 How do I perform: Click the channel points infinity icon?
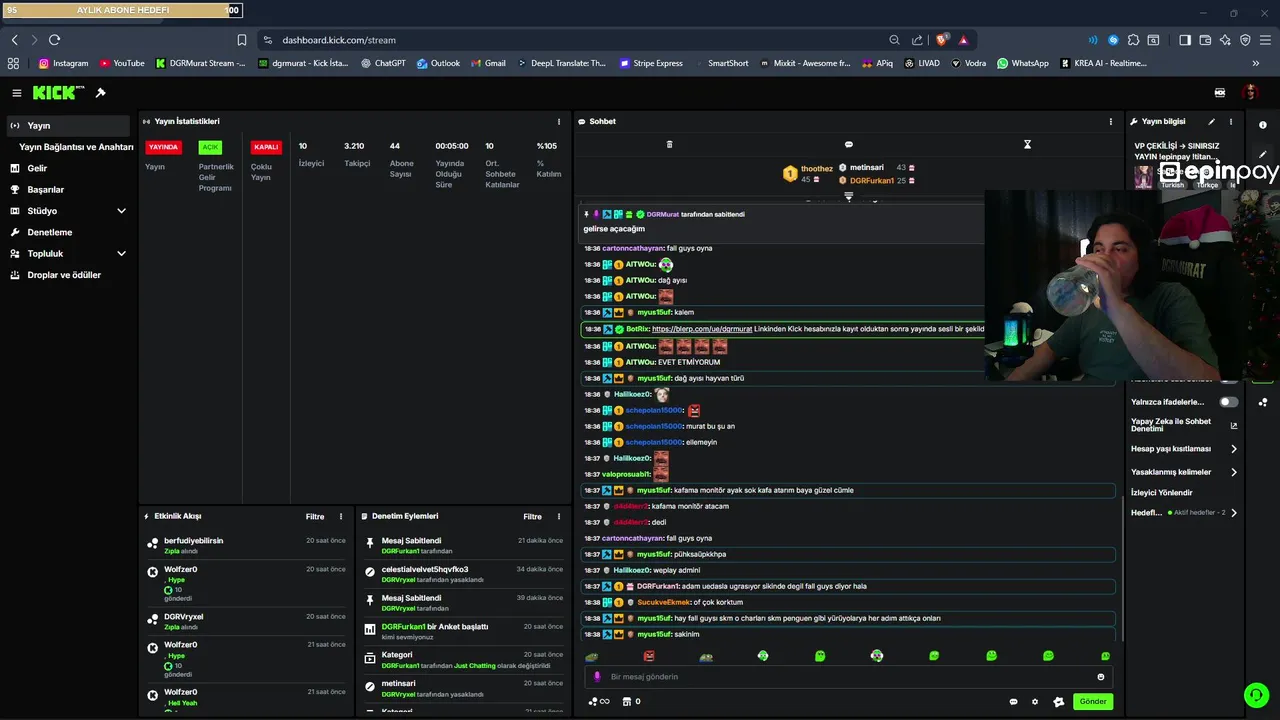click(599, 702)
